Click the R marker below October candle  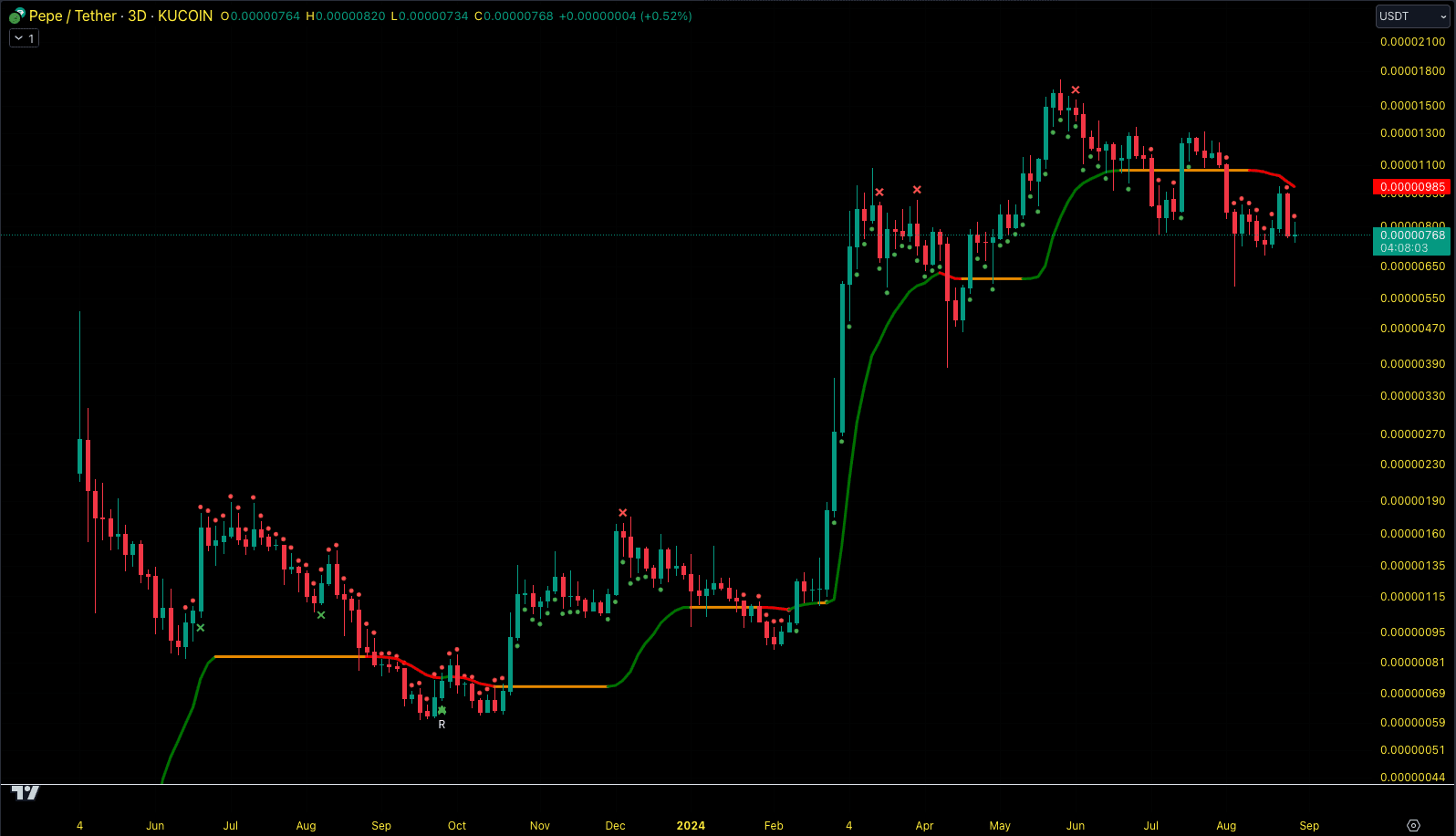pos(442,725)
